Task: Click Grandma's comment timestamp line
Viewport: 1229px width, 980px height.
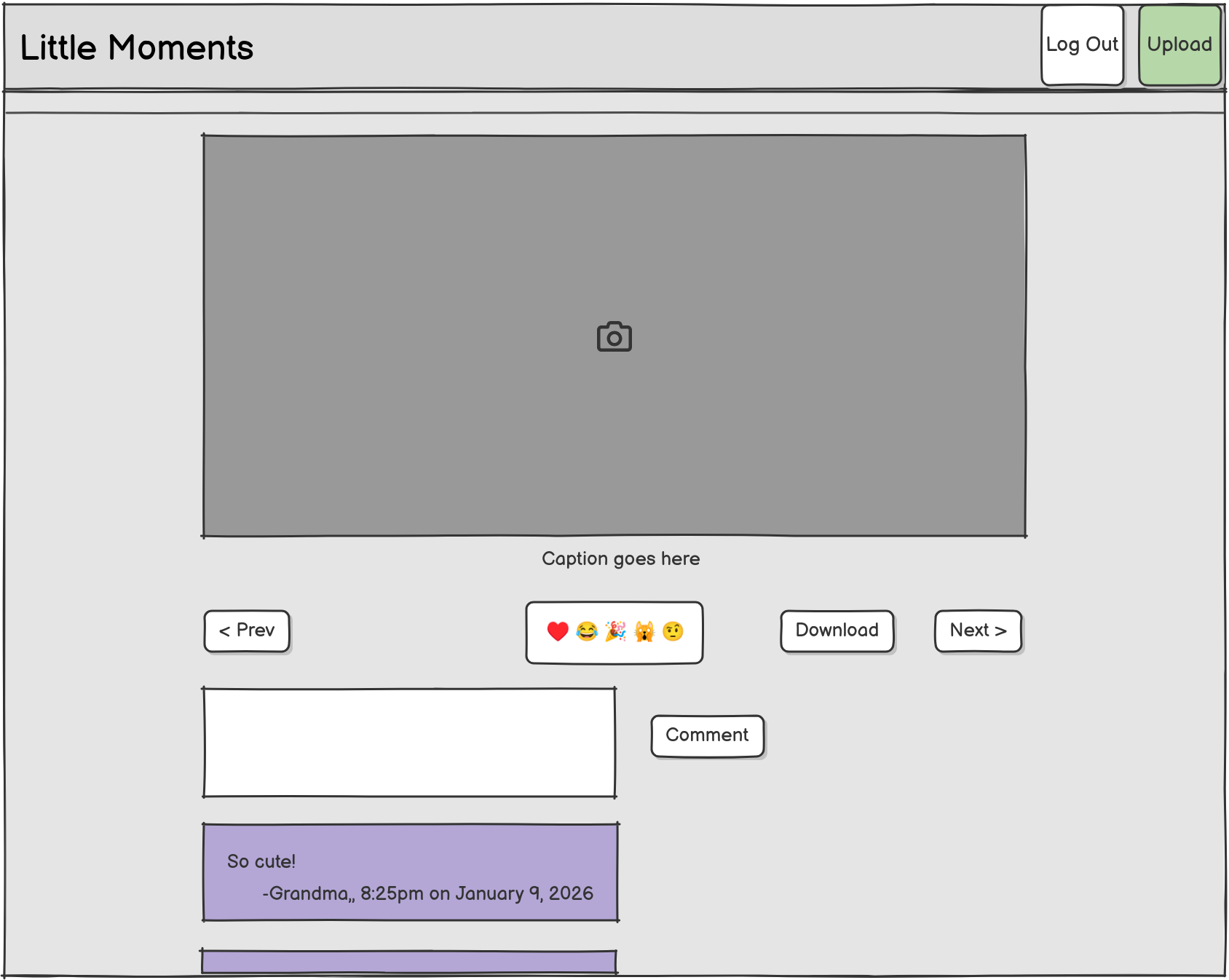Action: click(x=428, y=894)
